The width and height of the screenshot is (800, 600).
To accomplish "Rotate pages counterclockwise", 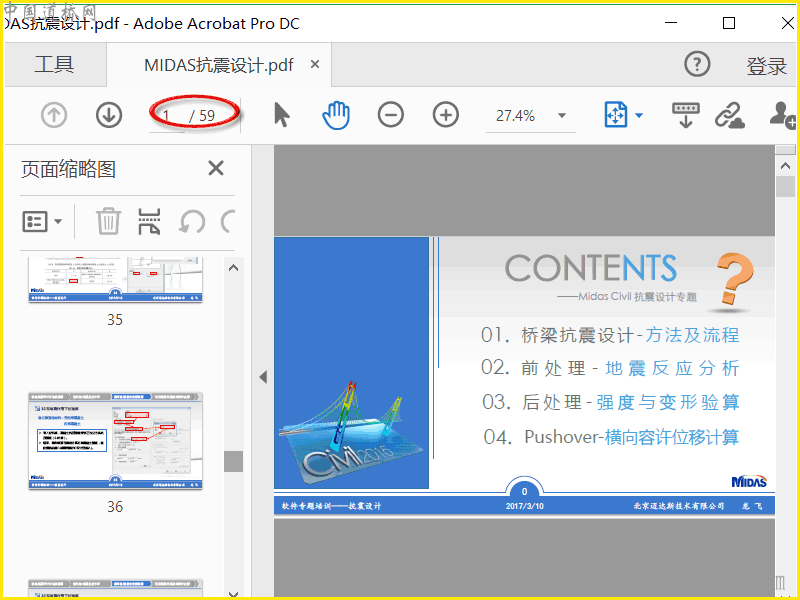I will point(192,222).
